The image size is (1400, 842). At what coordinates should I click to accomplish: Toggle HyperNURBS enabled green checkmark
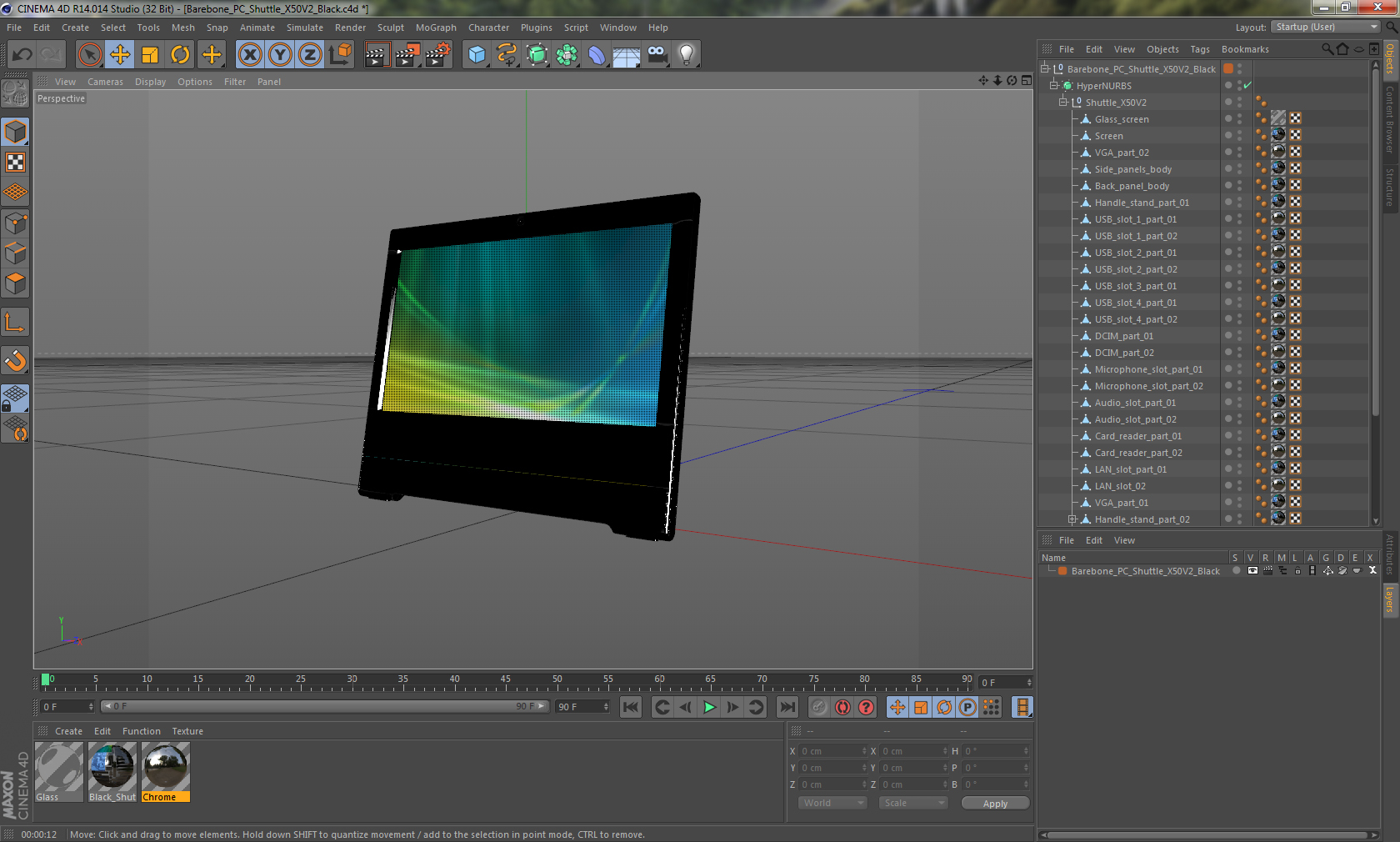(x=1247, y=86)
